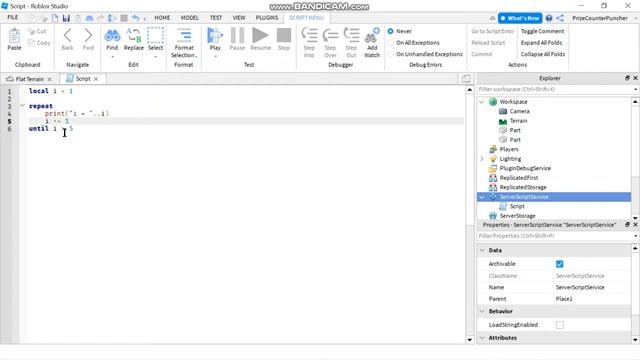Select the Script item under ServerScriptService
The image size is (640, 360).
click(x=517, y=206)
